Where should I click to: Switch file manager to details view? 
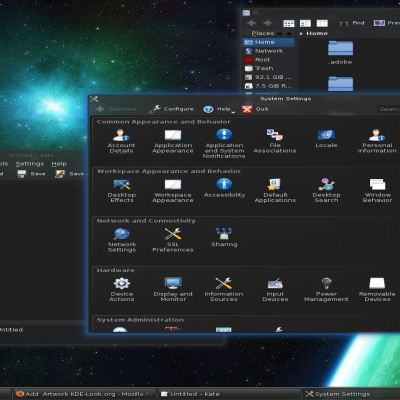coord(305,23)
